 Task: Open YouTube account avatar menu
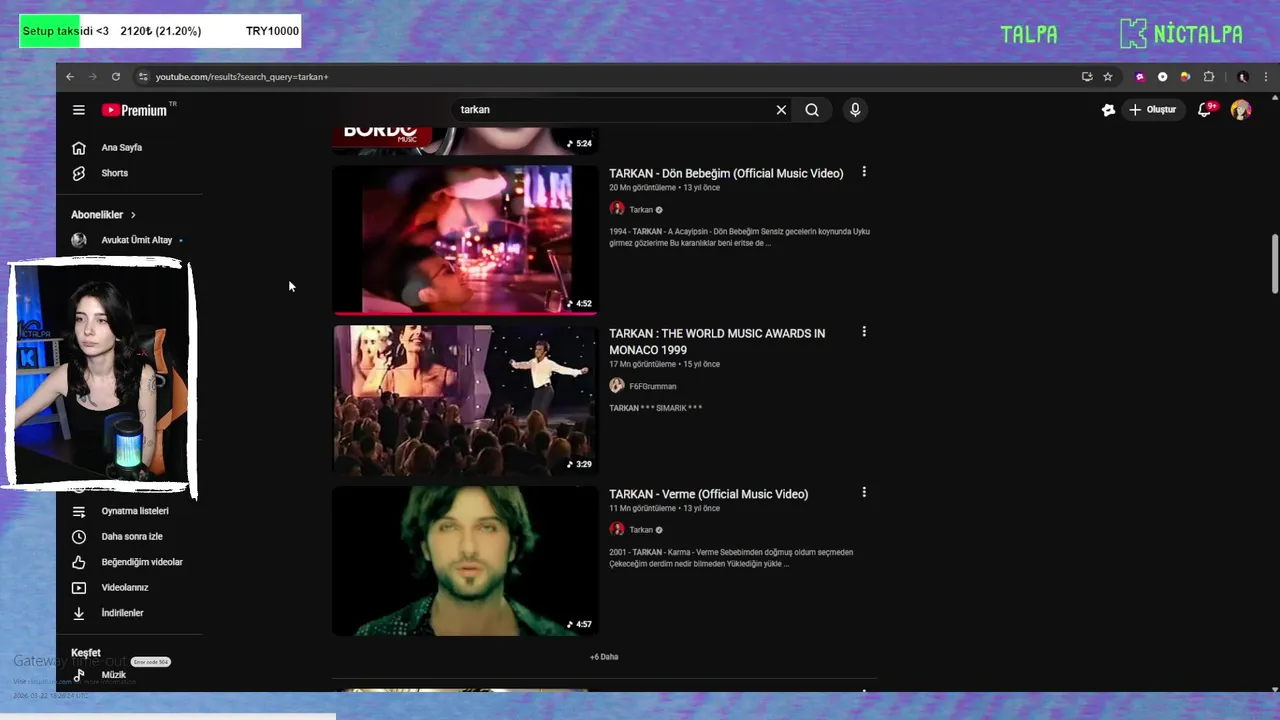pos(1241,110)
